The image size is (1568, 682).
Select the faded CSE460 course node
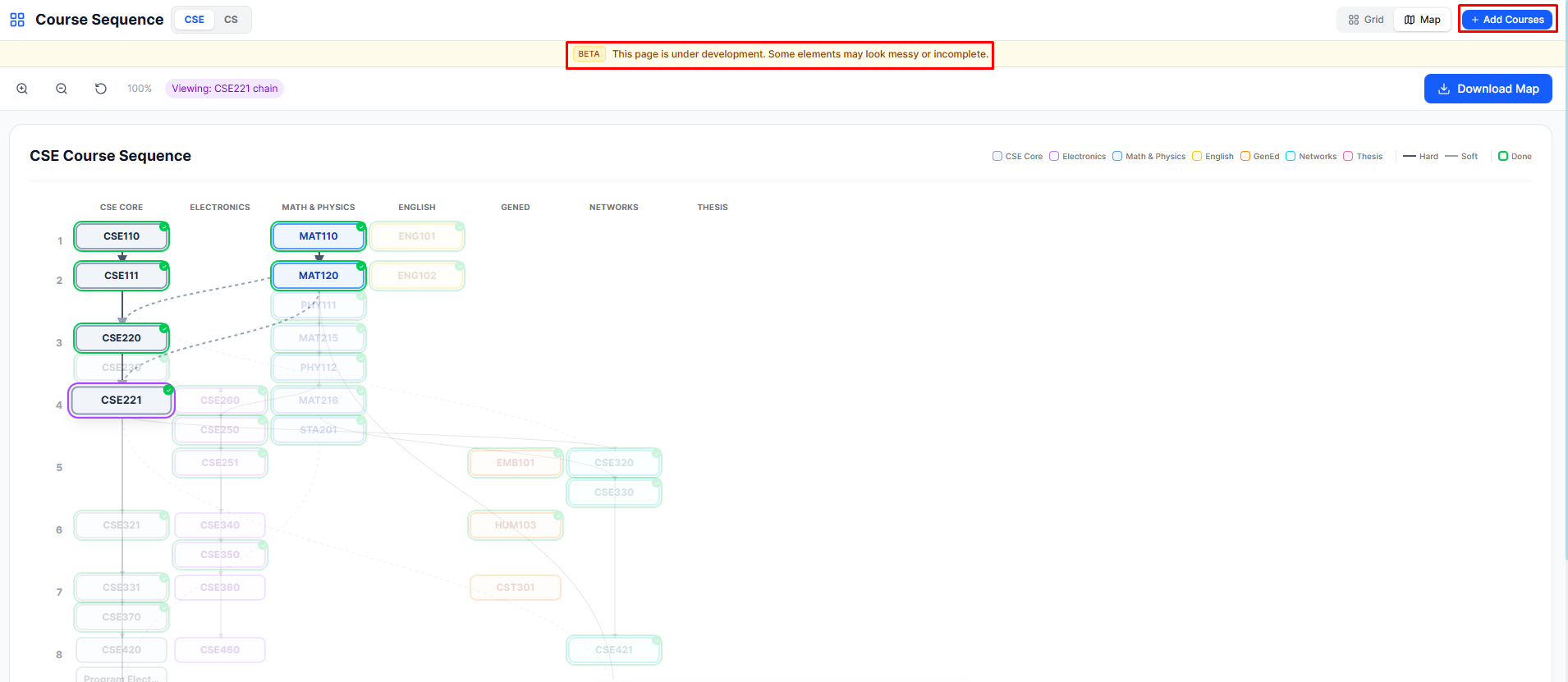pyautogui.click(x=220, y=650)
